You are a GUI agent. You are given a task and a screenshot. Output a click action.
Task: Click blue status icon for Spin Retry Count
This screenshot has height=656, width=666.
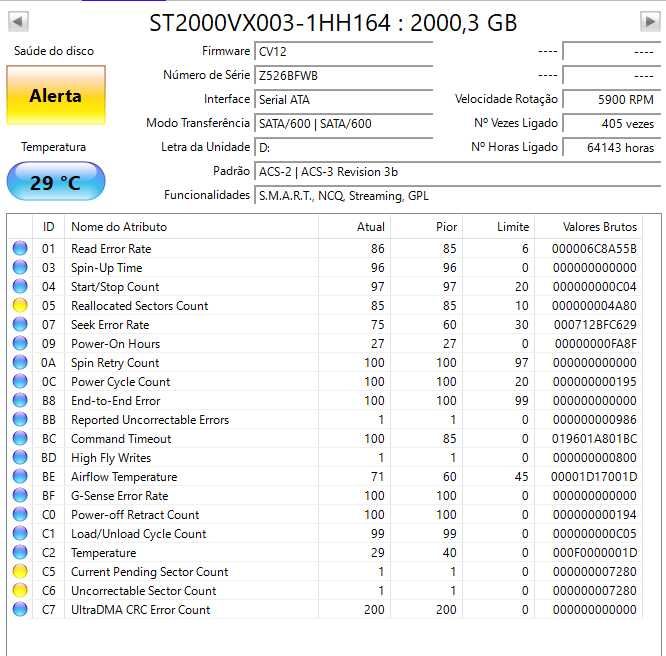(20, 362)
